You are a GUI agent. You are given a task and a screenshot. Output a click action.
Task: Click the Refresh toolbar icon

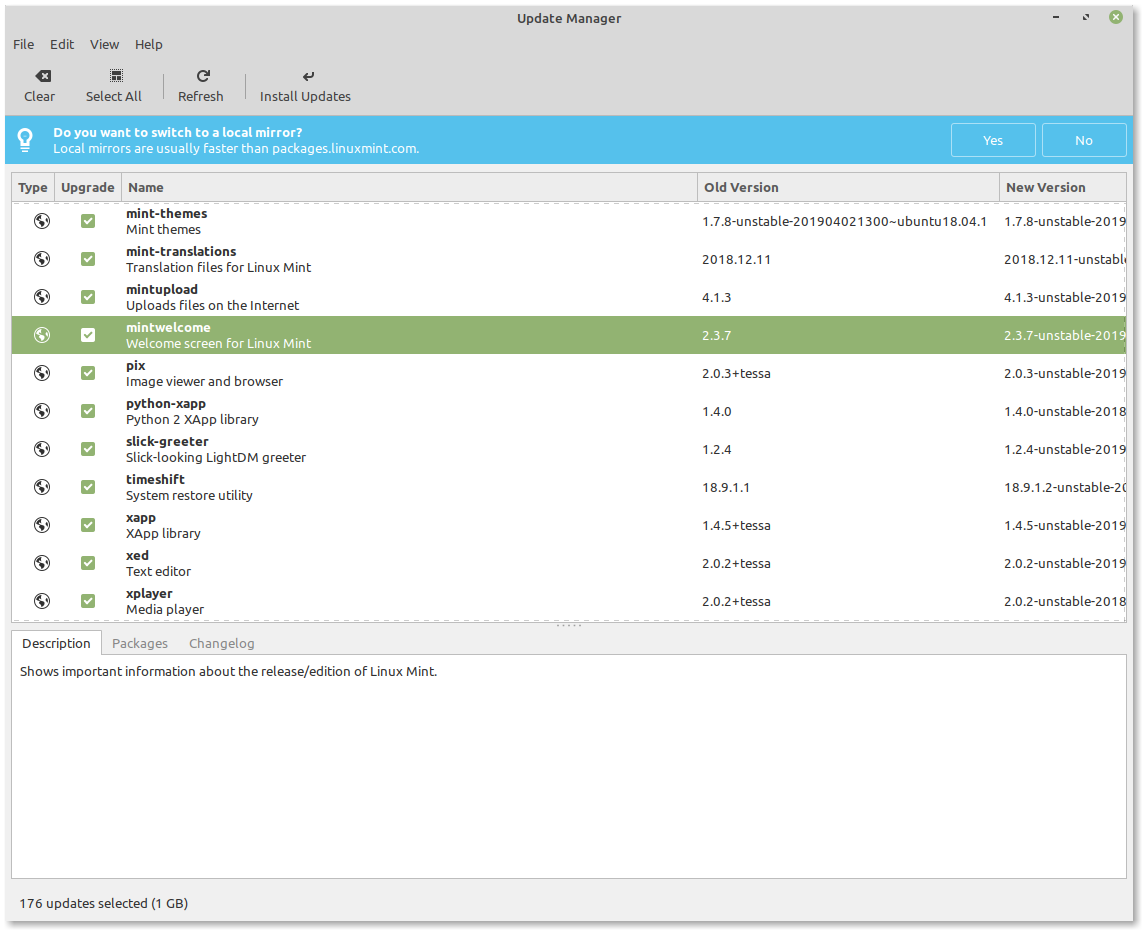[201, 75]
